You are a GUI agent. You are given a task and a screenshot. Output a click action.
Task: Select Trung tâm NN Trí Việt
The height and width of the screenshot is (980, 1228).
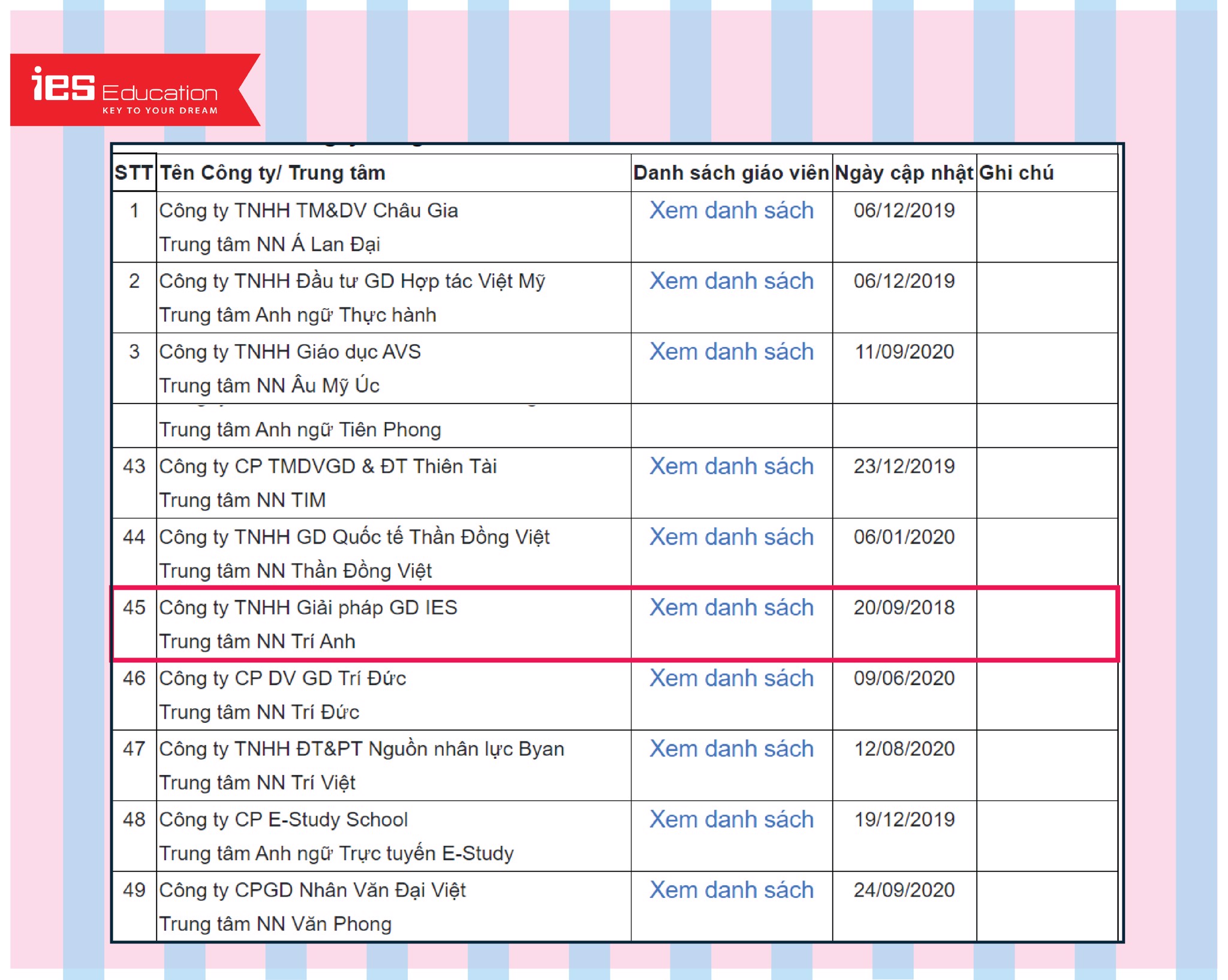[x=258, y=783]
